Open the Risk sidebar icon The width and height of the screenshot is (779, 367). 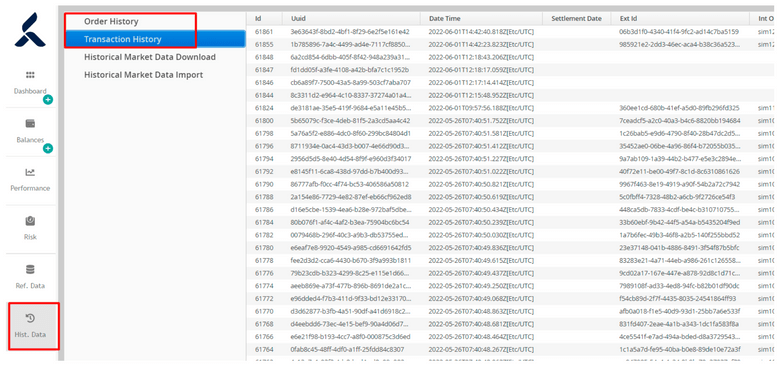pos(30,220)
